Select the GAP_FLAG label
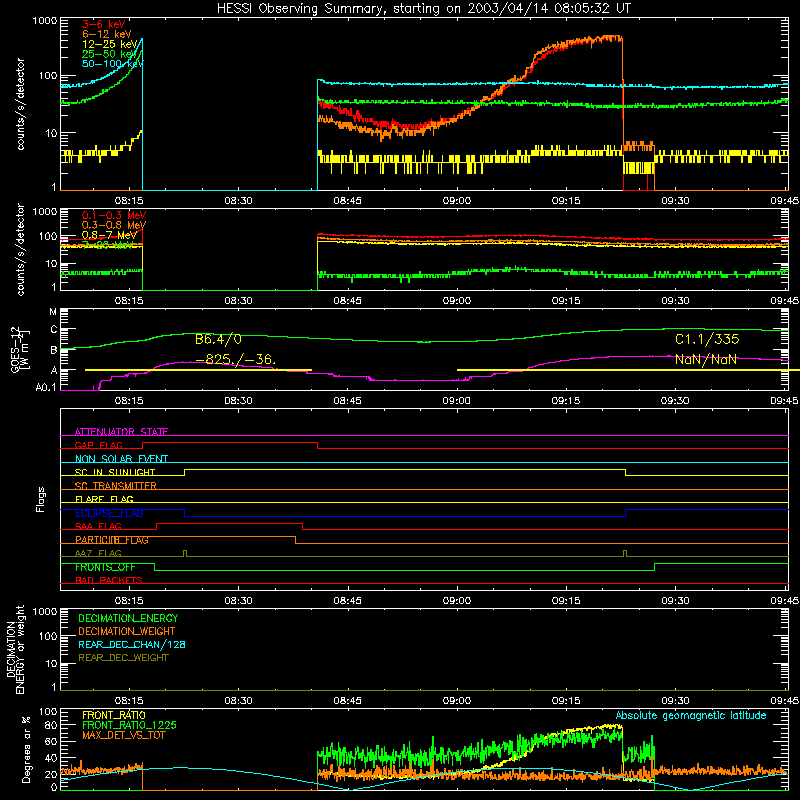800x800 pixels. point(98,445)
